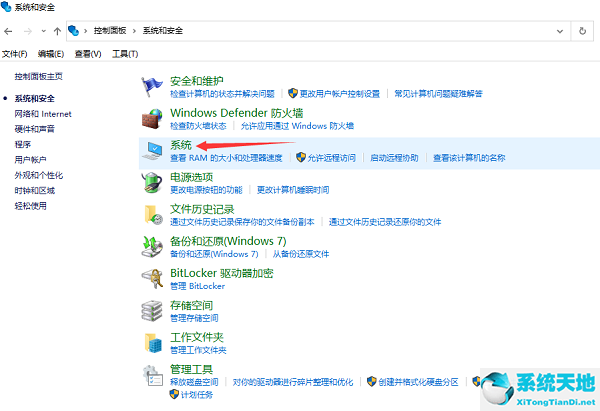This screenshot has height=411, width=600.
Task: Select 硬件和声音 in the sidebar
Action: [34, 129]
